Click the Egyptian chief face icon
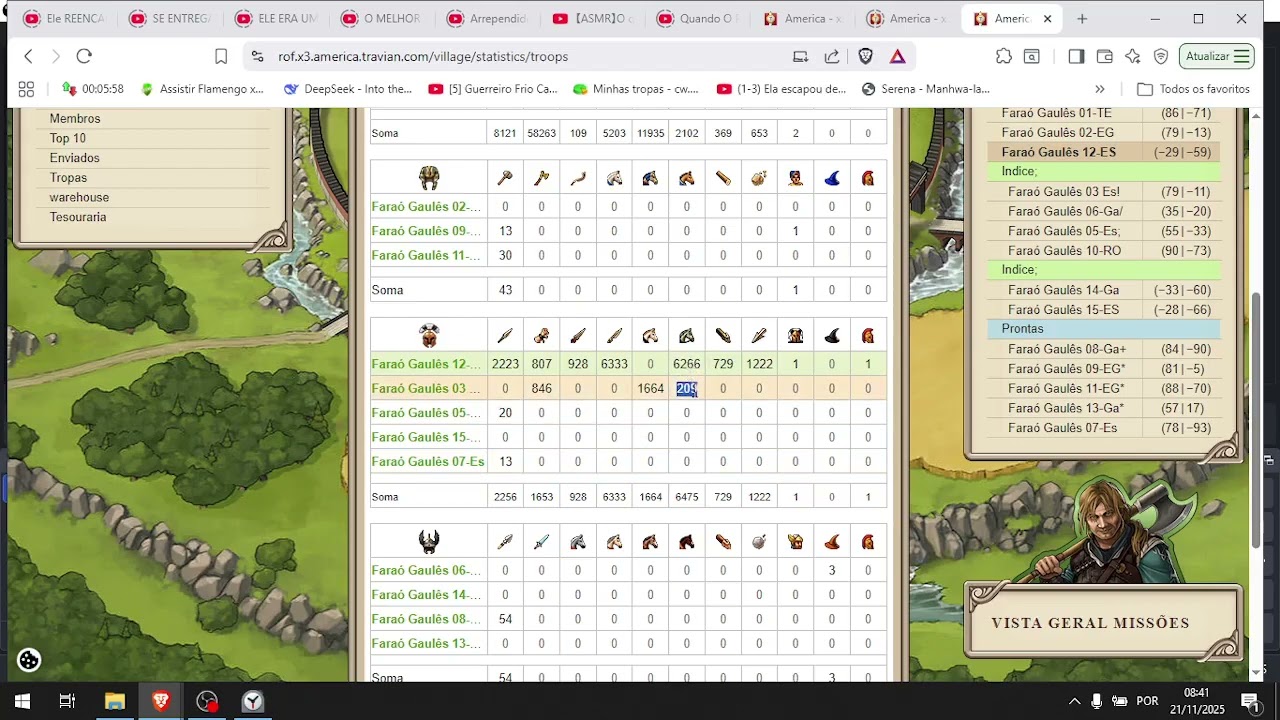The width and height of the screenshot is (1280, 720). [x=795, y=178]
